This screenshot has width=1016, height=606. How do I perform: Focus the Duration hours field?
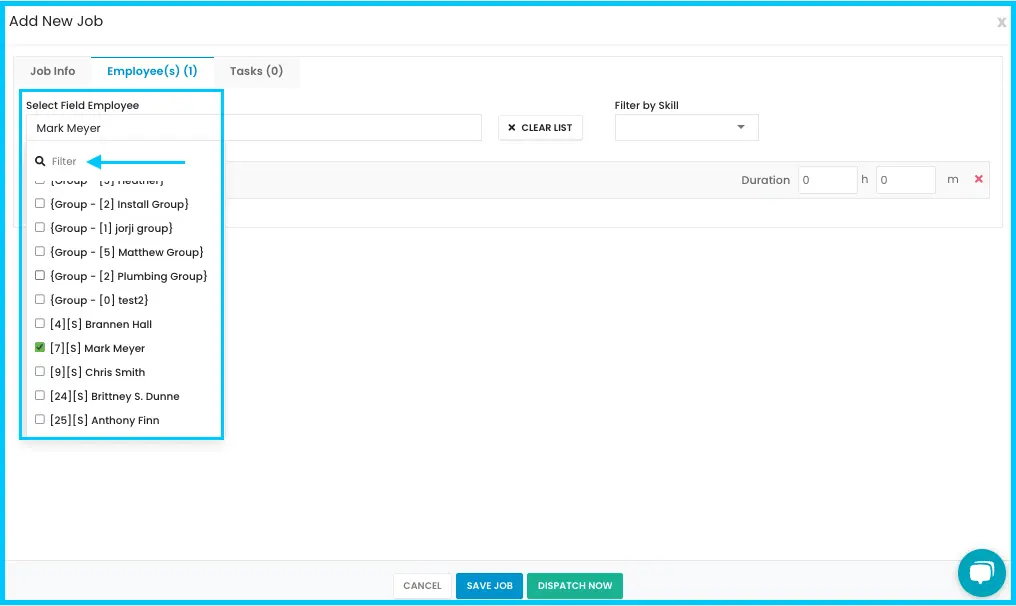(827, 180)
